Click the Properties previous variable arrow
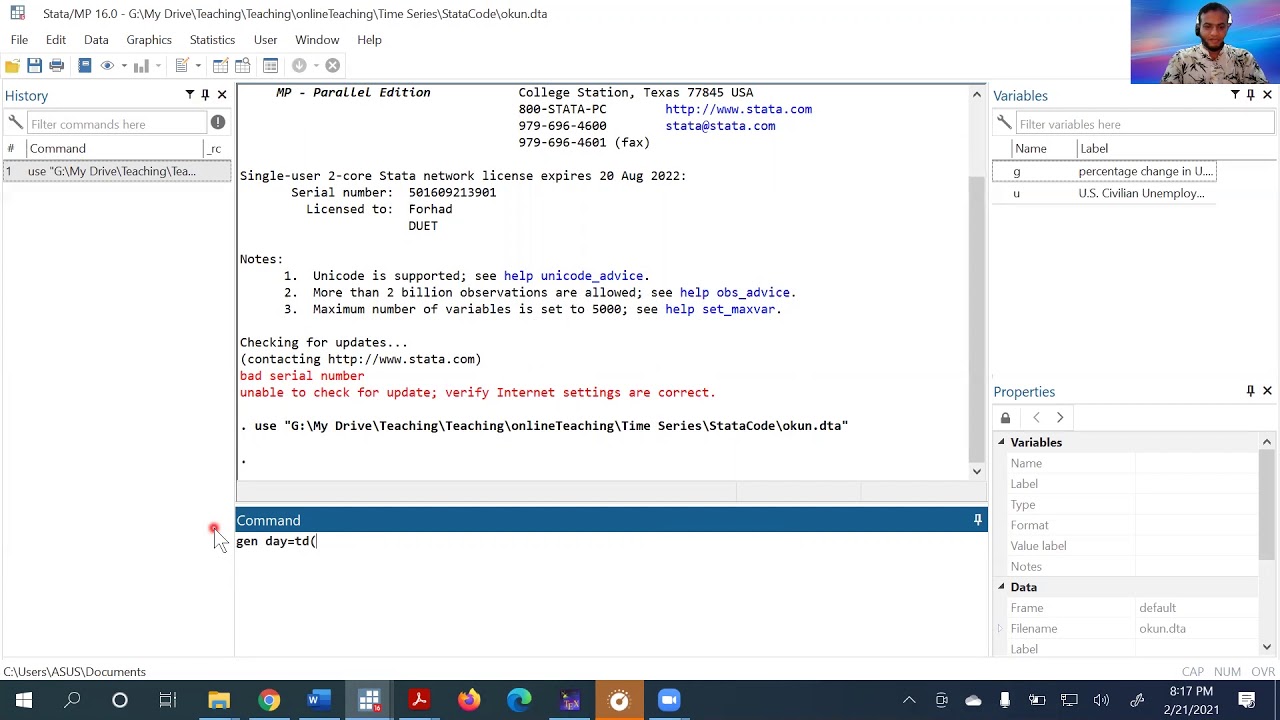 pyautogui.click(x=1036, y=418)
